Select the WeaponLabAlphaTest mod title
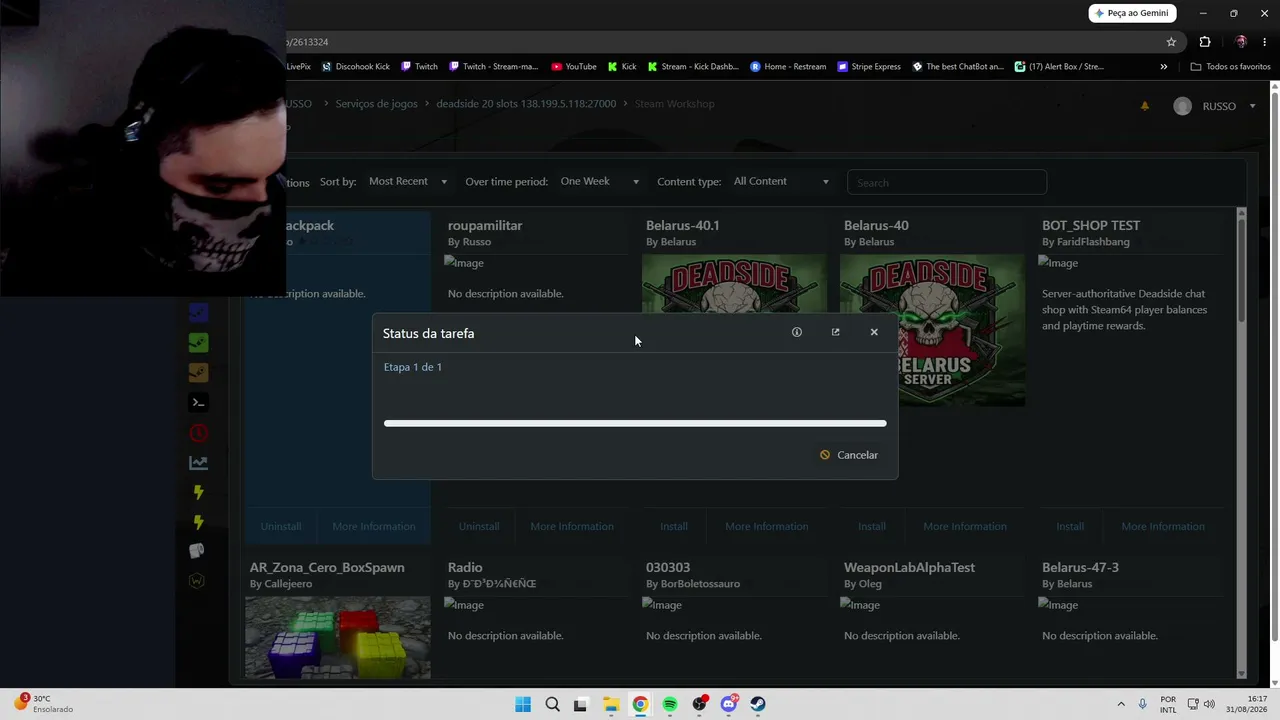The height and width of the screenshot is (720, 1280). 909,568
